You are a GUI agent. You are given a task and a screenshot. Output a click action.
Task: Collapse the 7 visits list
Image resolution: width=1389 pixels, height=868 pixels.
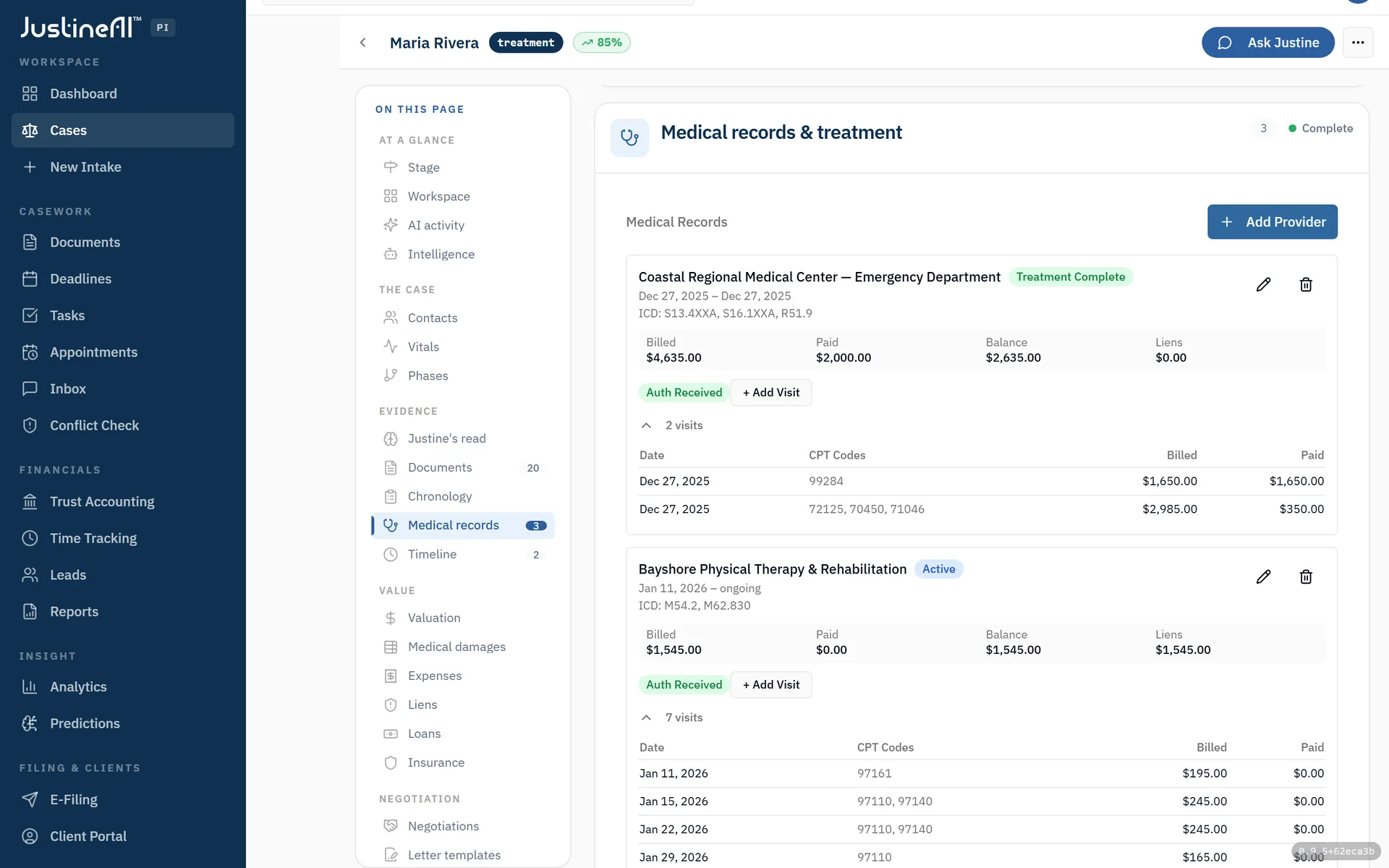point(671,718)
